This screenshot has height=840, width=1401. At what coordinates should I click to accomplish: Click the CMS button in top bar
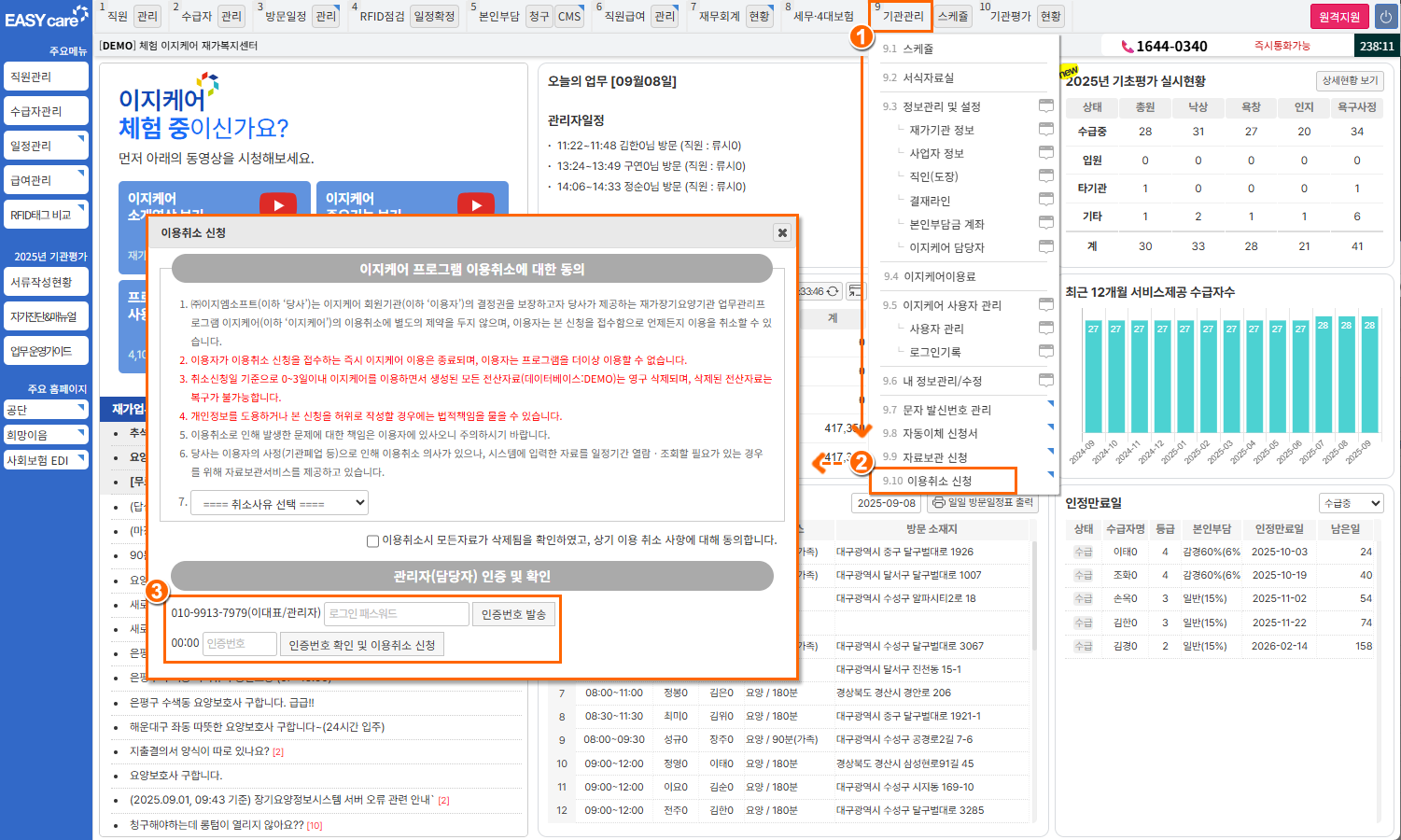click(569, 16)
